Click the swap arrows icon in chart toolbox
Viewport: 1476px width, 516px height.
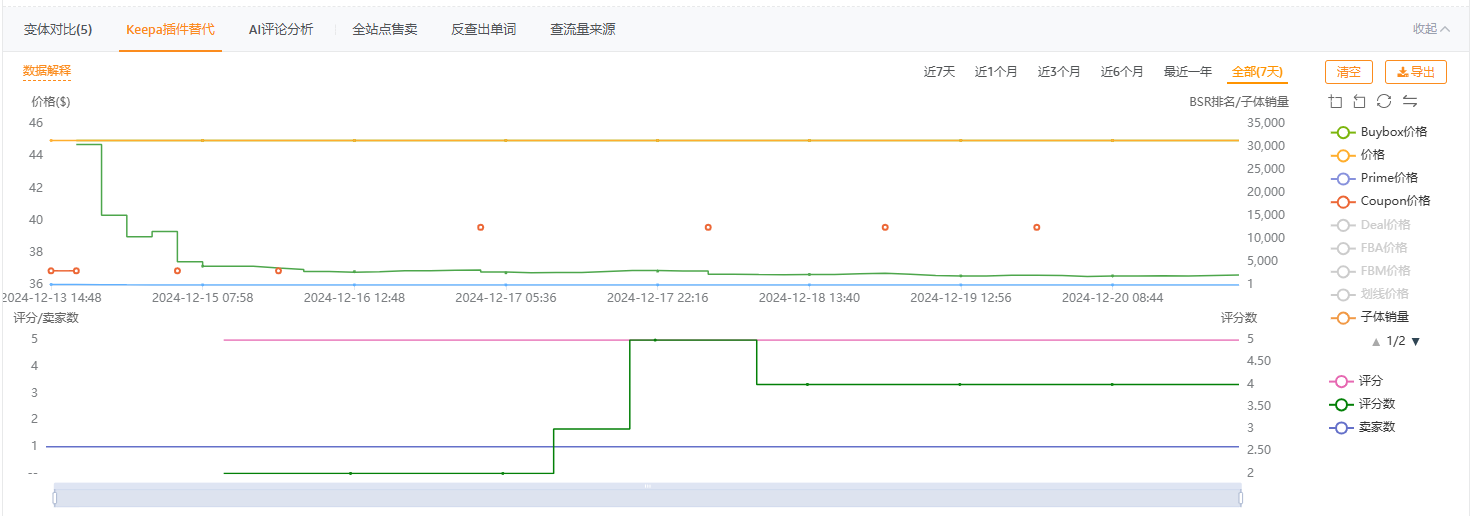[1410, 101]
